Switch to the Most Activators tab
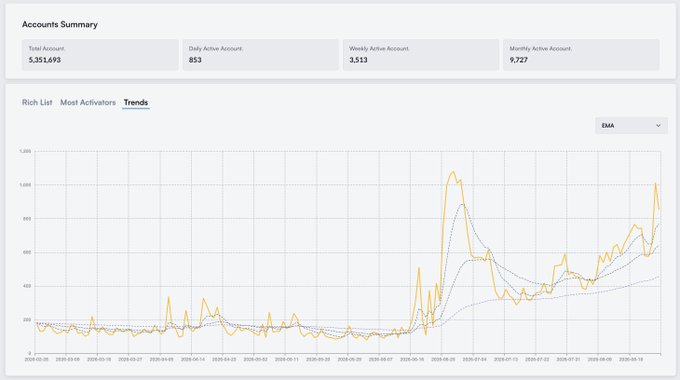Image resolution: width=680 pixels, height=380 pixels. tap(88, 102)
